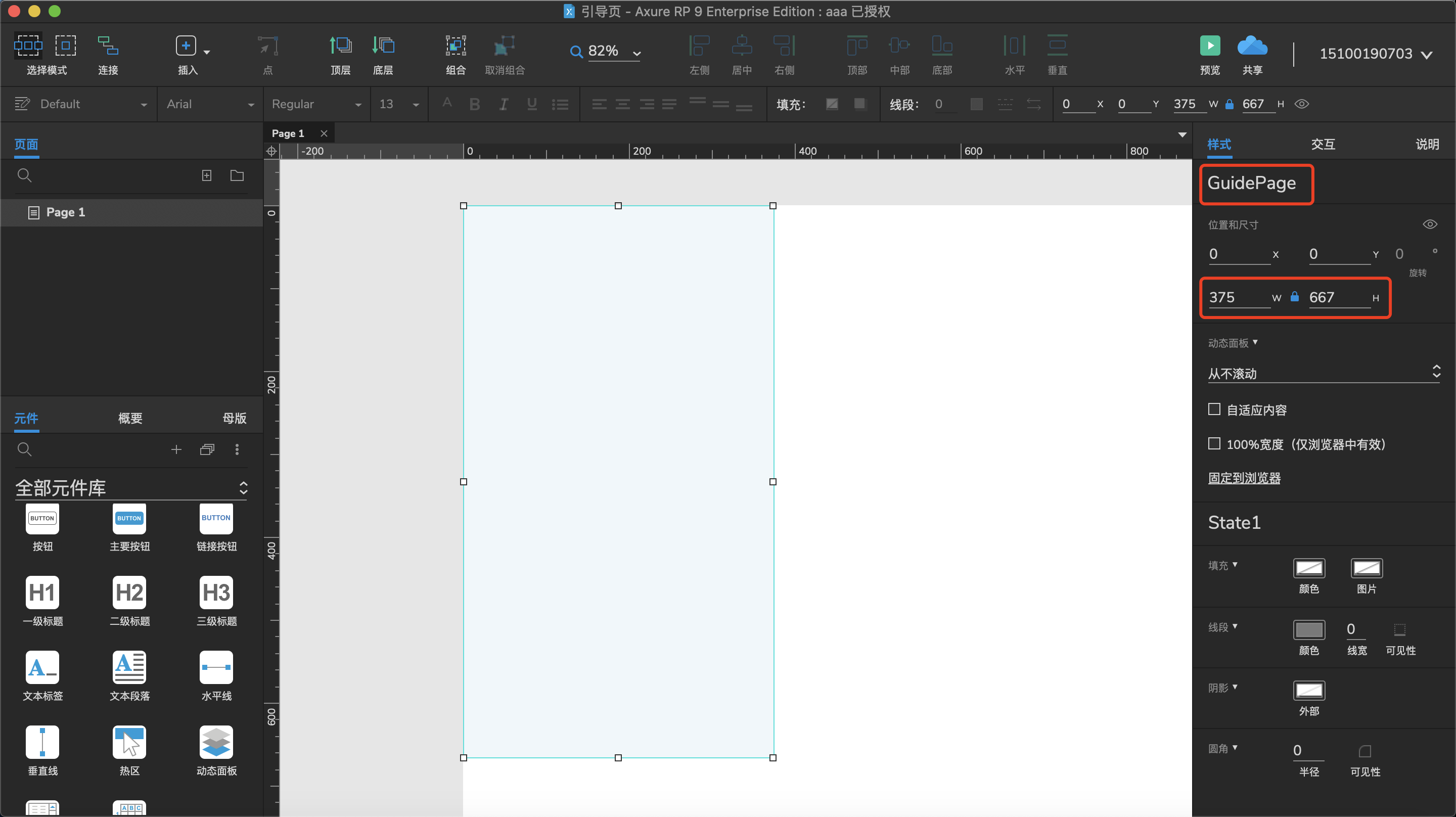This screenshot has height=817, width=1456.
Task: Expand the scroll behavior dropdown
Action: click(x=1323, y=373)
